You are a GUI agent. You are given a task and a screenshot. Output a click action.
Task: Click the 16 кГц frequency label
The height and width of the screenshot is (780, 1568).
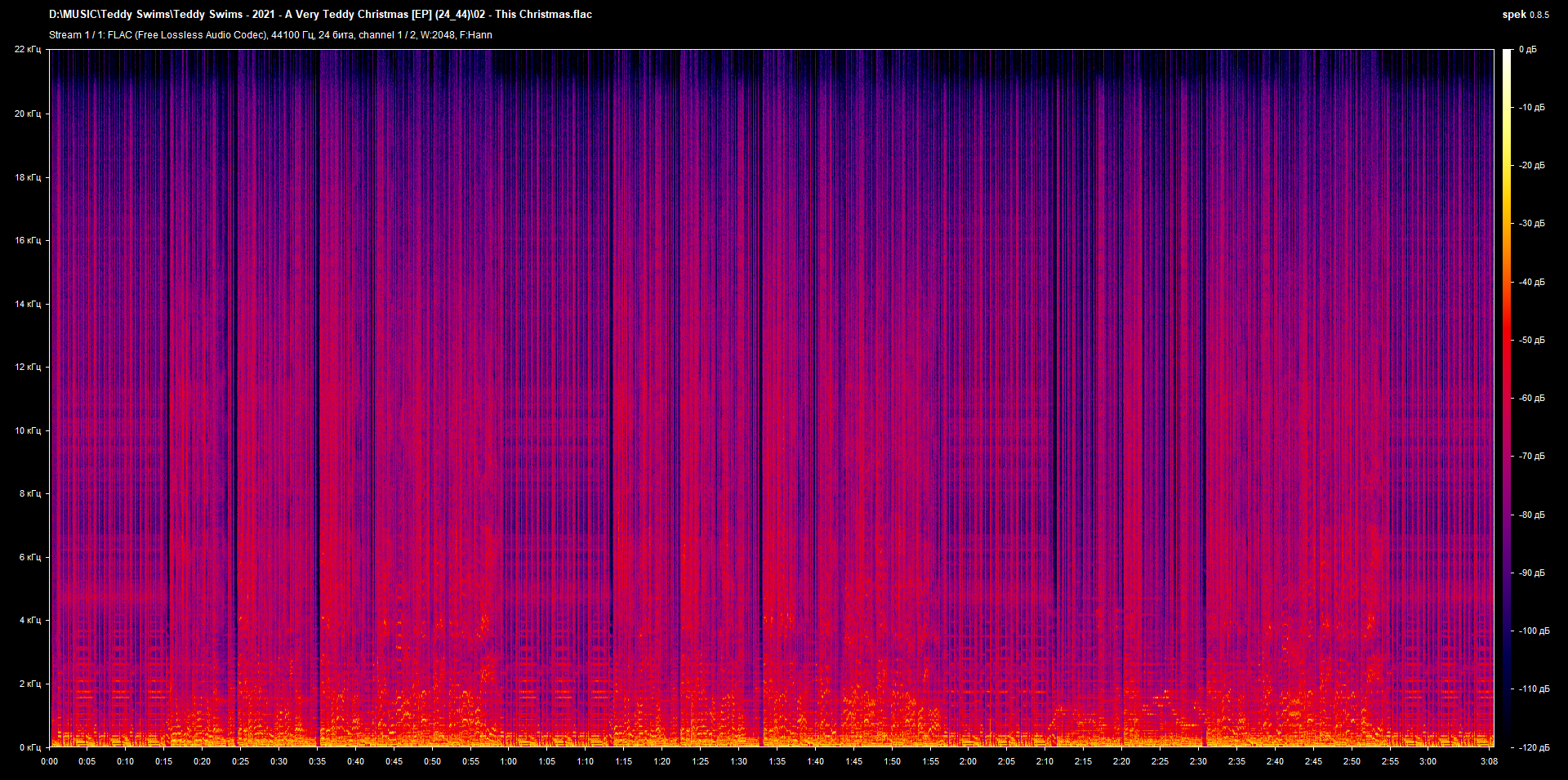click(28, 240)
